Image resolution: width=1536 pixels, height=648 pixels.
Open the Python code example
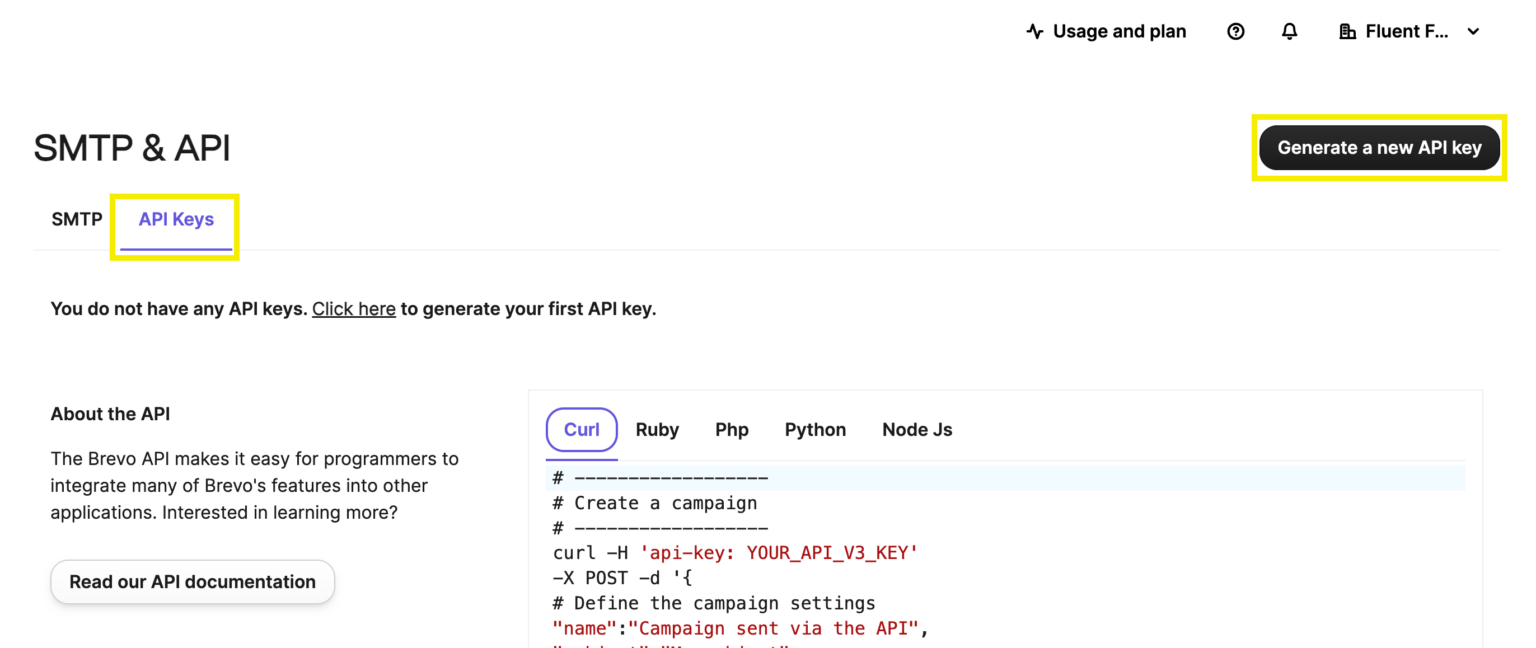point(815,429)
